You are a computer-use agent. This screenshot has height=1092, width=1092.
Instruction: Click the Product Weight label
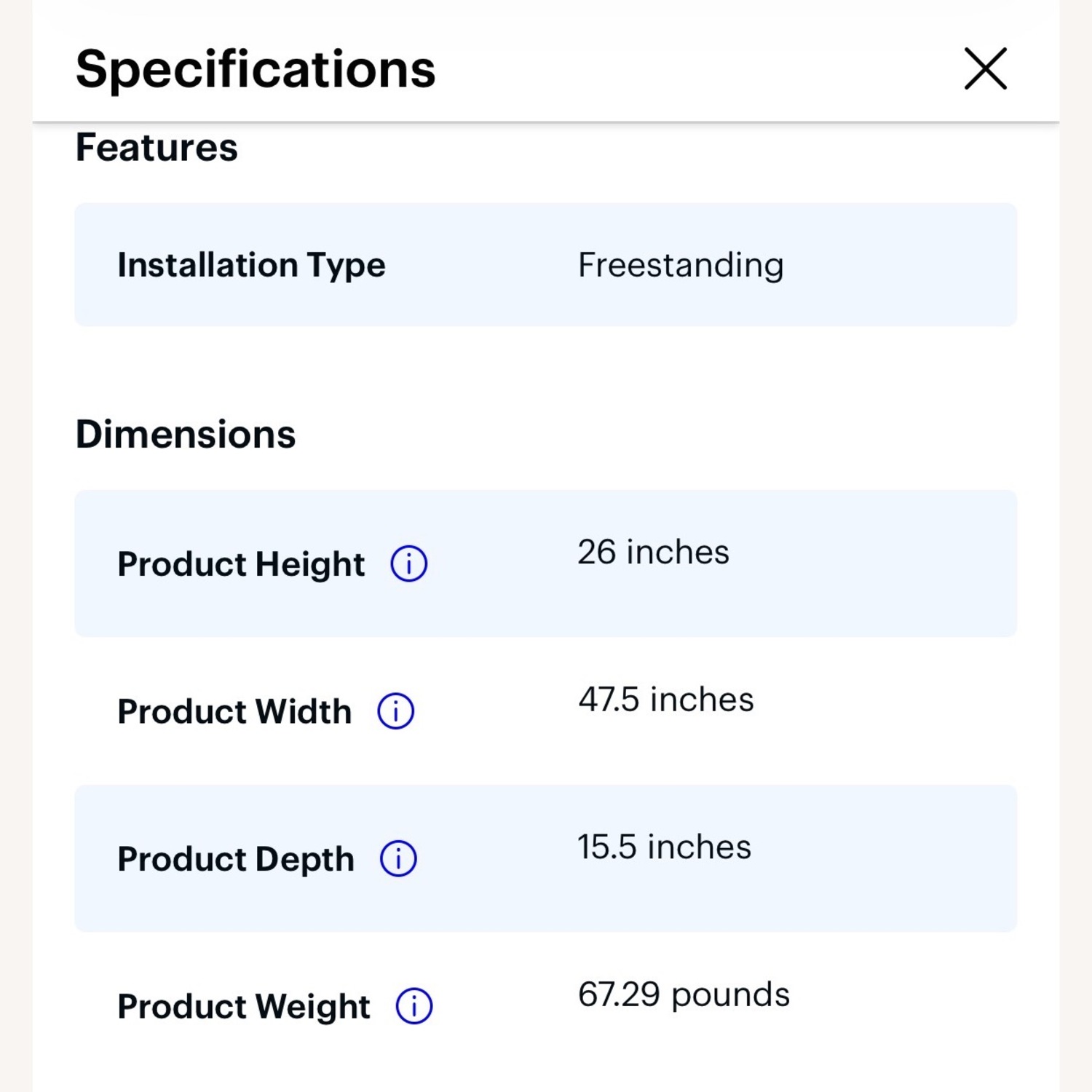[244, 1007]
